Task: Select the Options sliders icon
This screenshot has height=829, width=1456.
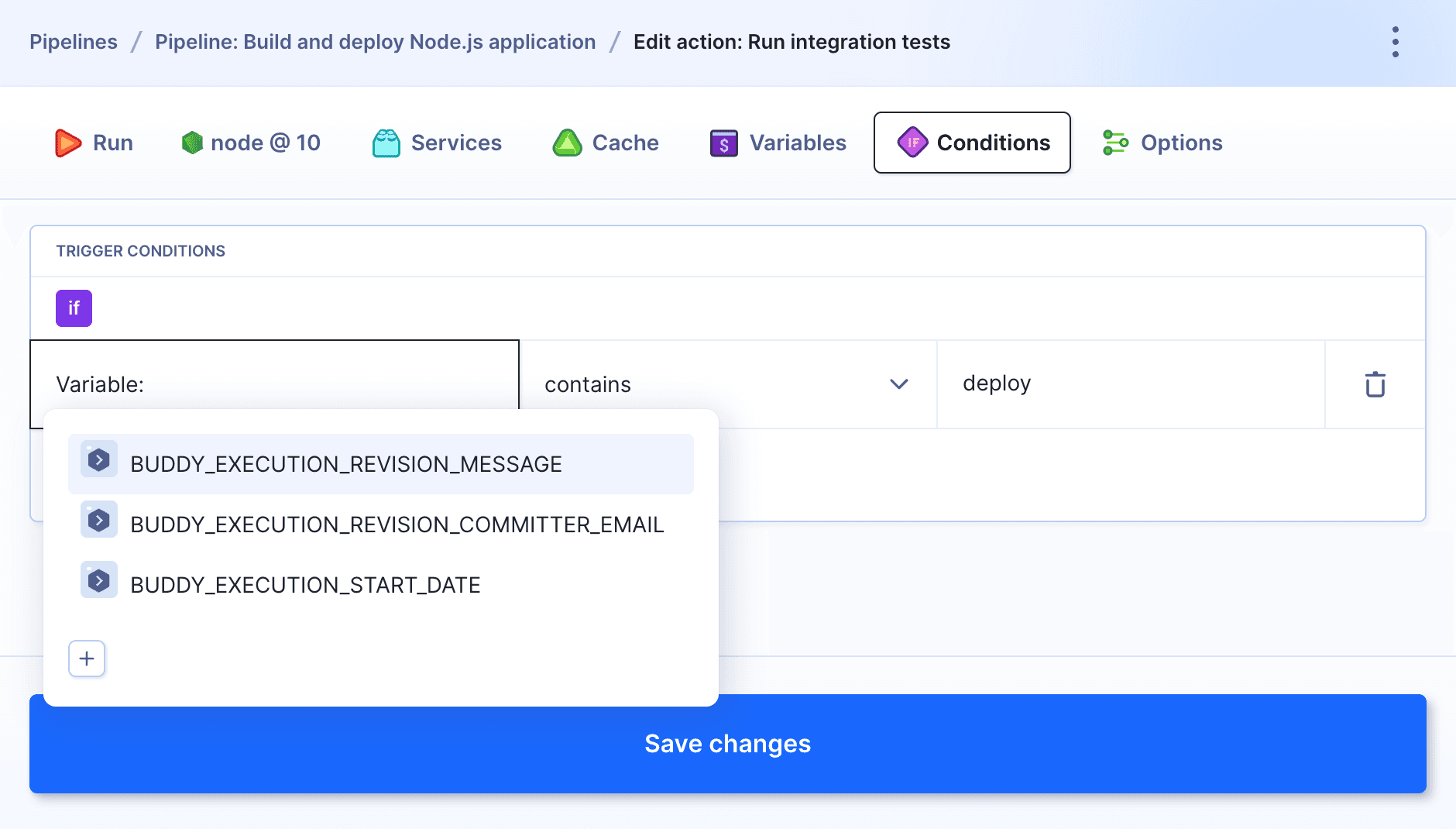Action: click(1115, 143)
